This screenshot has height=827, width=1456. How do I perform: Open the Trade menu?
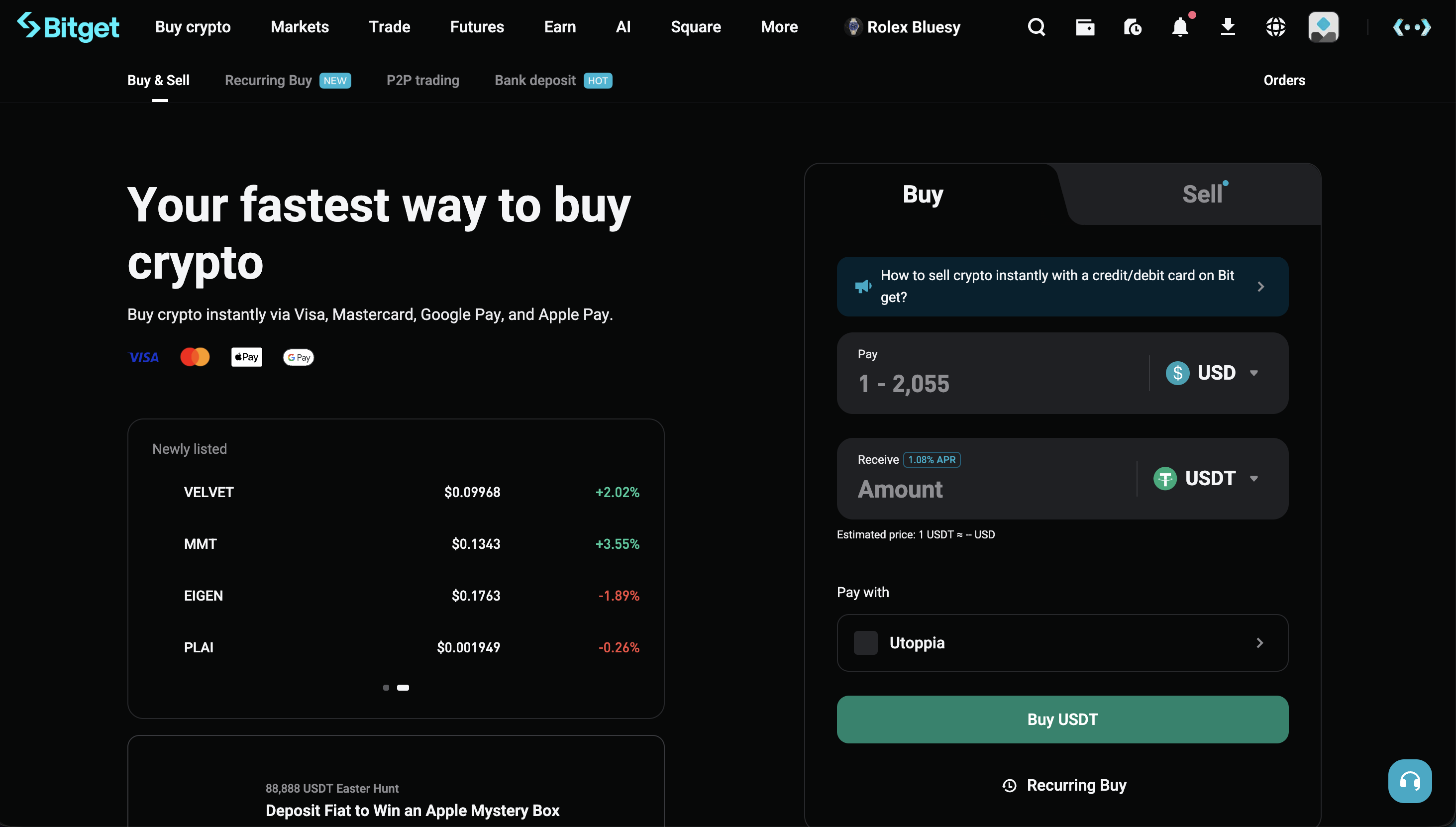[x=390, y=27]
